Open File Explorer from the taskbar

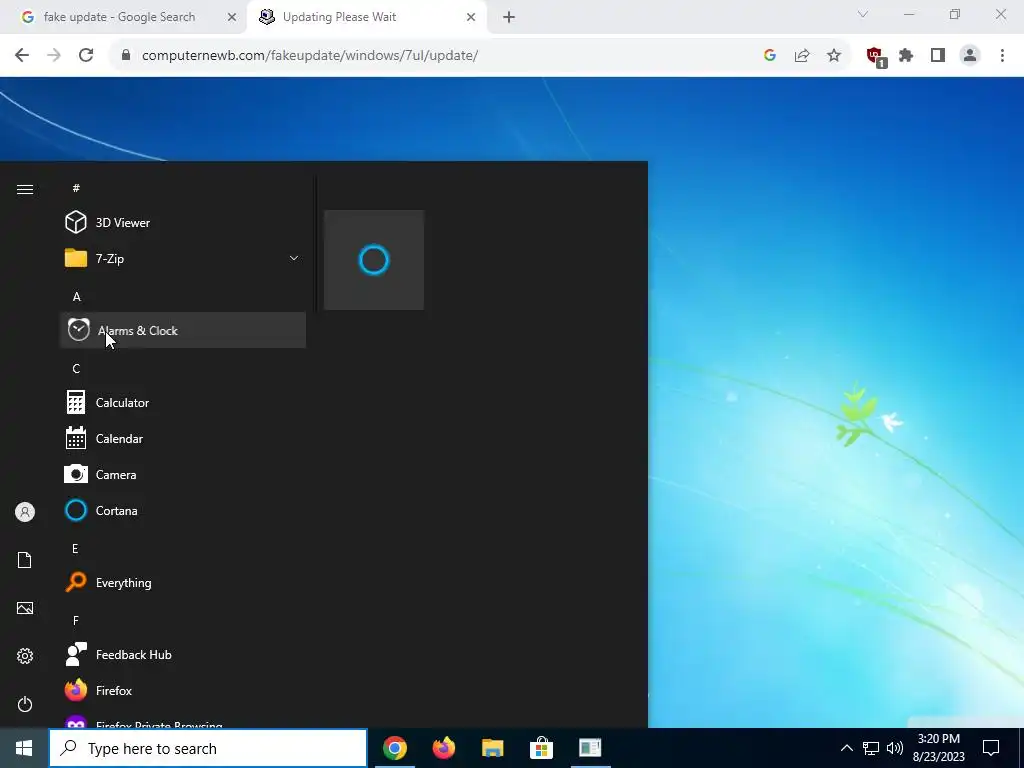click(492, 748)
